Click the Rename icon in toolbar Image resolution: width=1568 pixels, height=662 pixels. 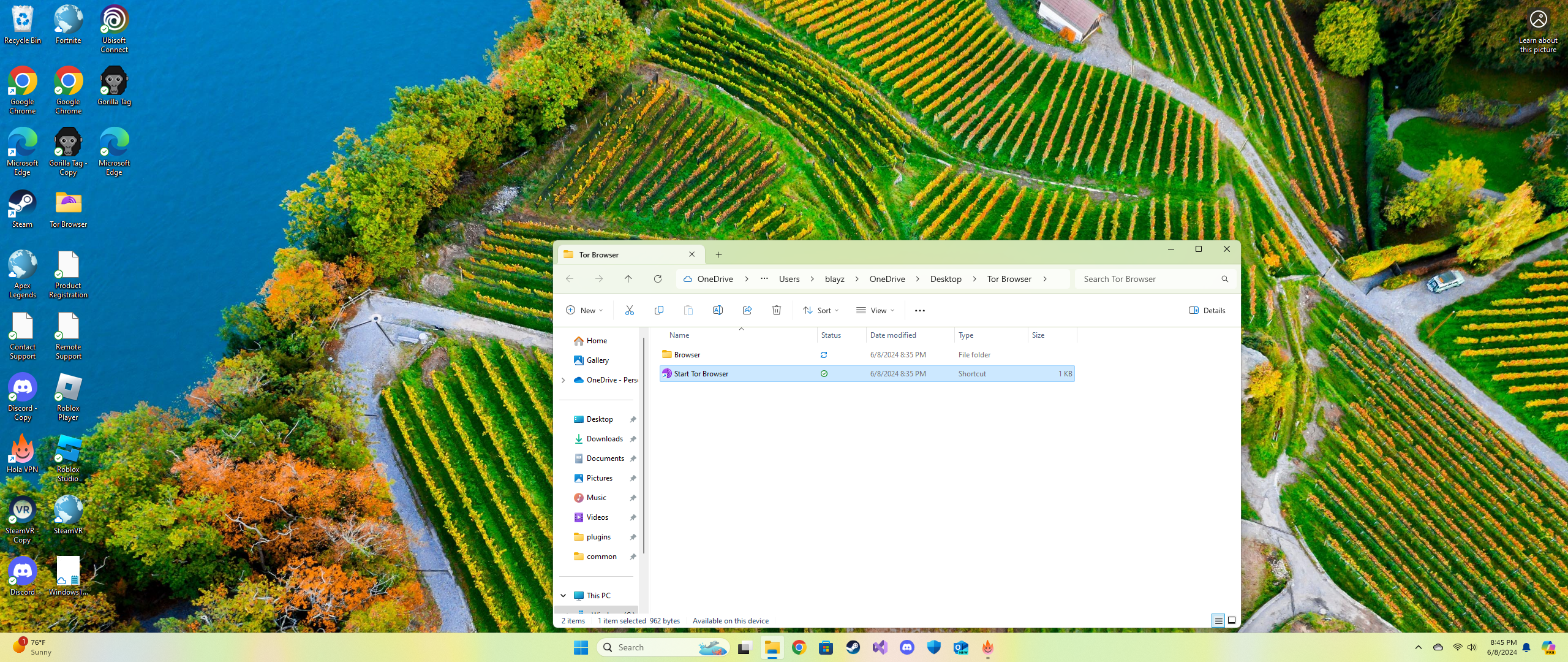(x=717, y=310)
